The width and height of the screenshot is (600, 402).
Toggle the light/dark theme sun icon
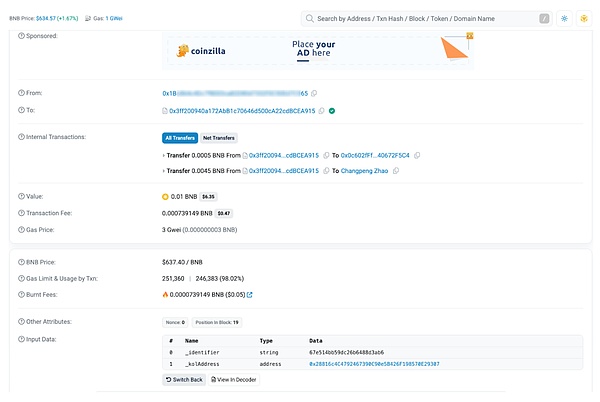coord(563,18)
